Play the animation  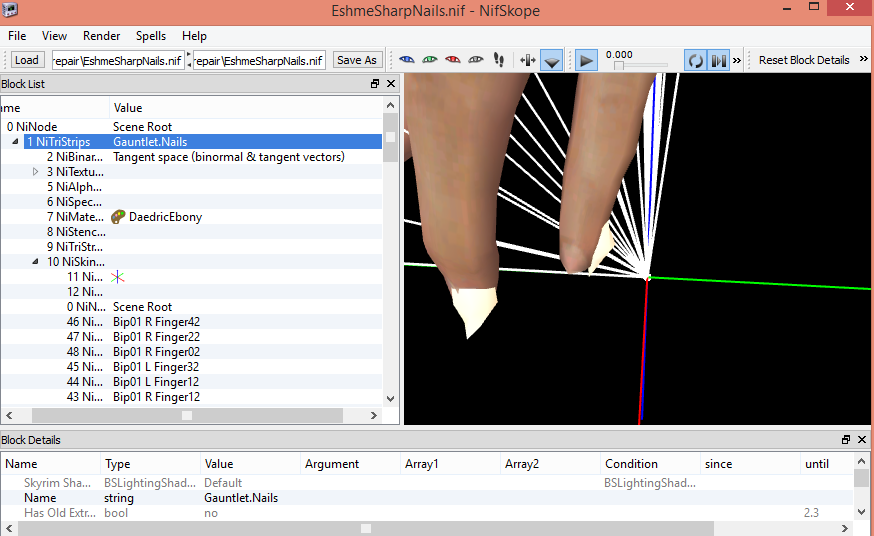pyautogui.click(x=586, y=60)
